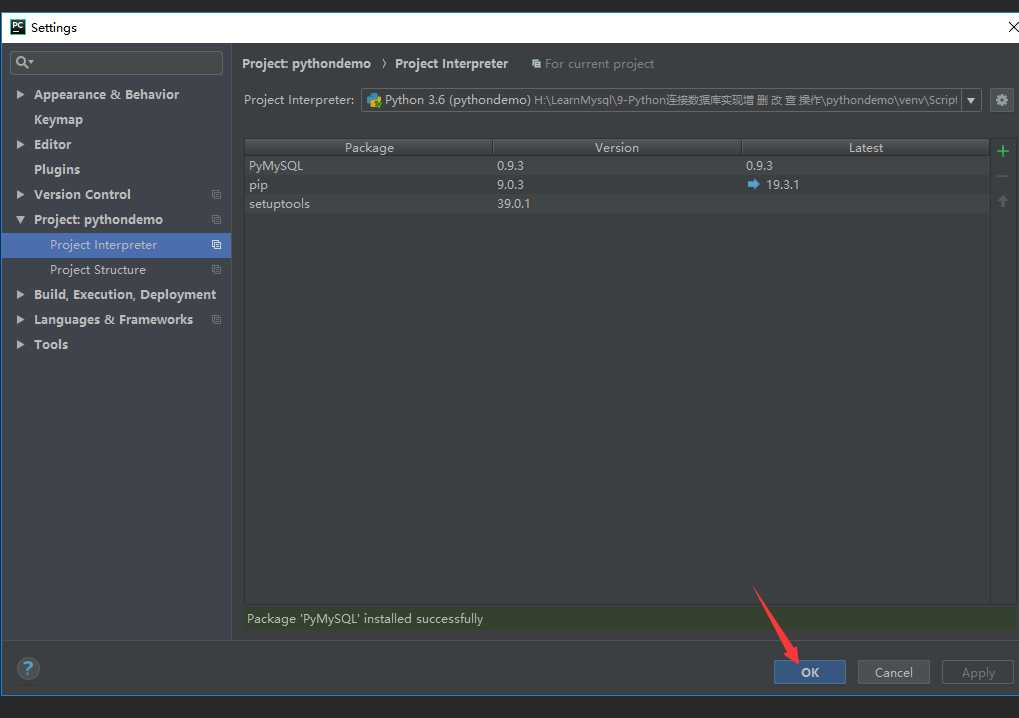Click the search magnifier icon
The image size is (1019, 718).
click(x=23, y=62)
